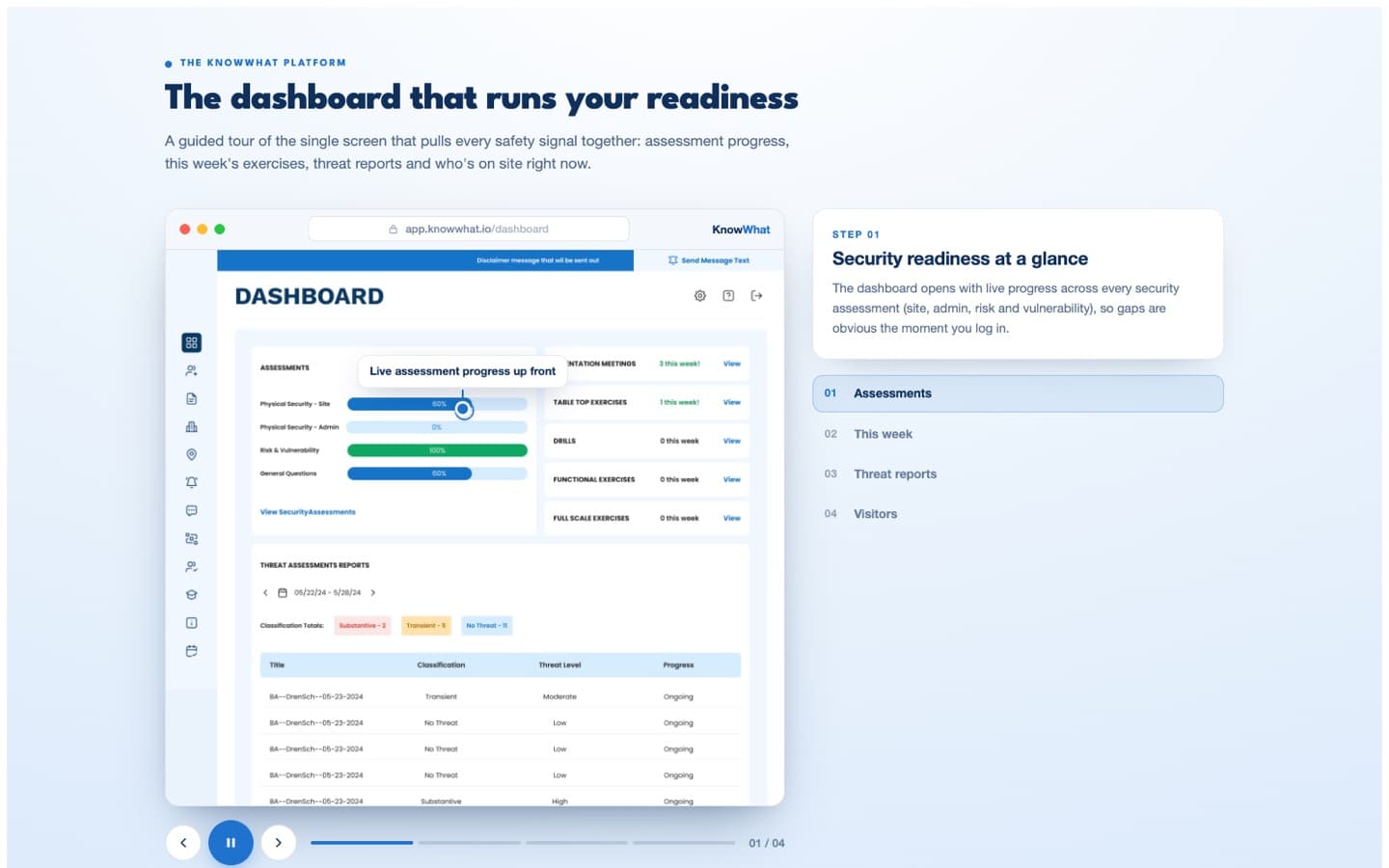Screen dimensions: 1389x868
Task: Select the camera scan icon in sidebar
Action: [x=191, y=538]
